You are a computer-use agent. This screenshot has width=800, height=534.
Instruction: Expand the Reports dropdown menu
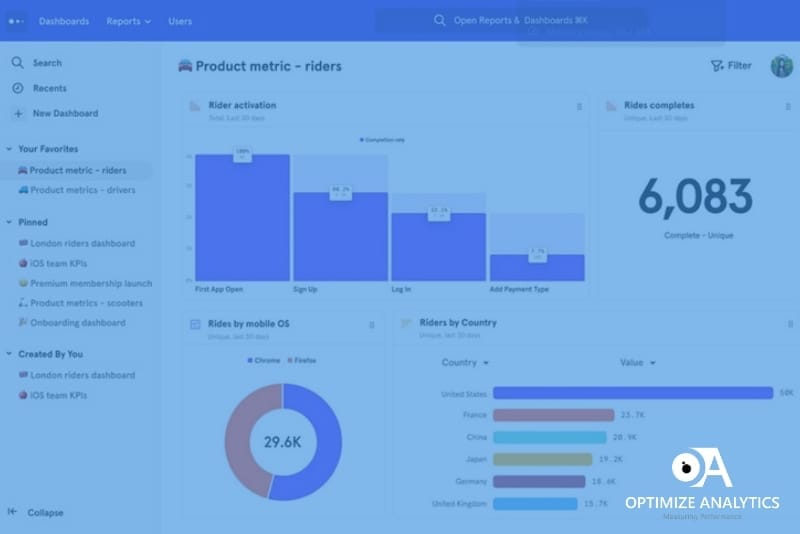point(129,21)
